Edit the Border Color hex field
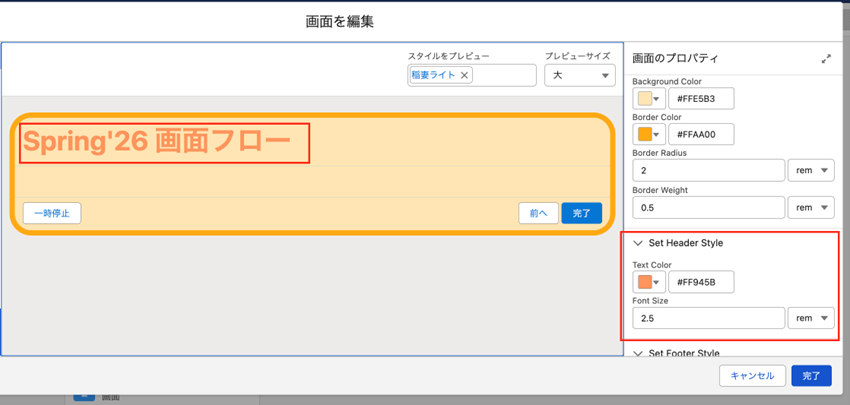Screen dimensions: 850x405 coord(700,134)
